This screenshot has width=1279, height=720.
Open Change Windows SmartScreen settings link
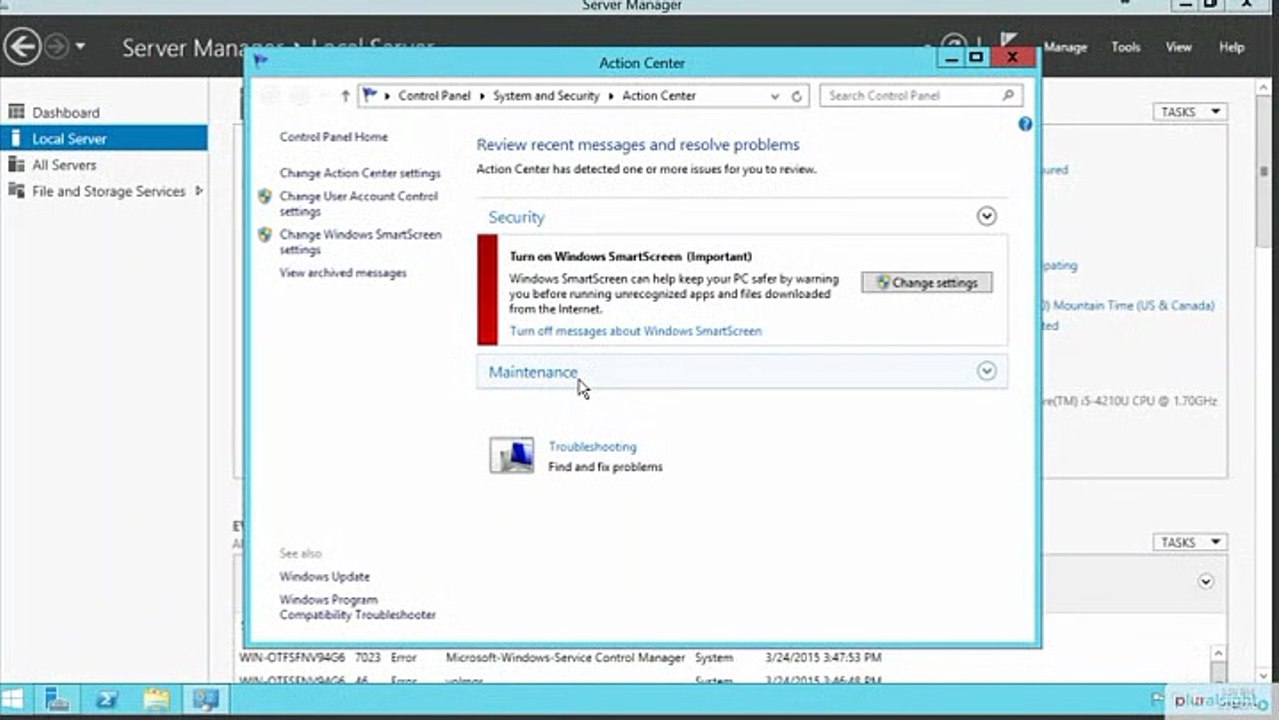(360, 242)
